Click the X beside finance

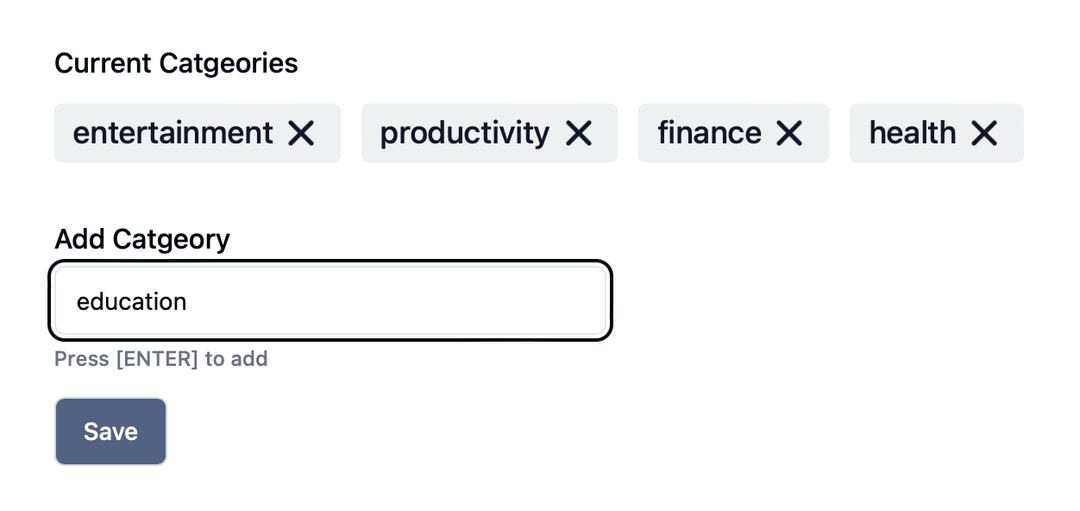point(790,133)
